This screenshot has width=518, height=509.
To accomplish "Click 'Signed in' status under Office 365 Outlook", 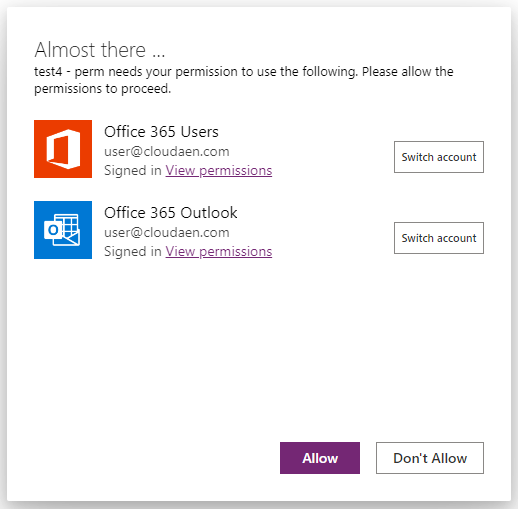I will click(133, 251).
